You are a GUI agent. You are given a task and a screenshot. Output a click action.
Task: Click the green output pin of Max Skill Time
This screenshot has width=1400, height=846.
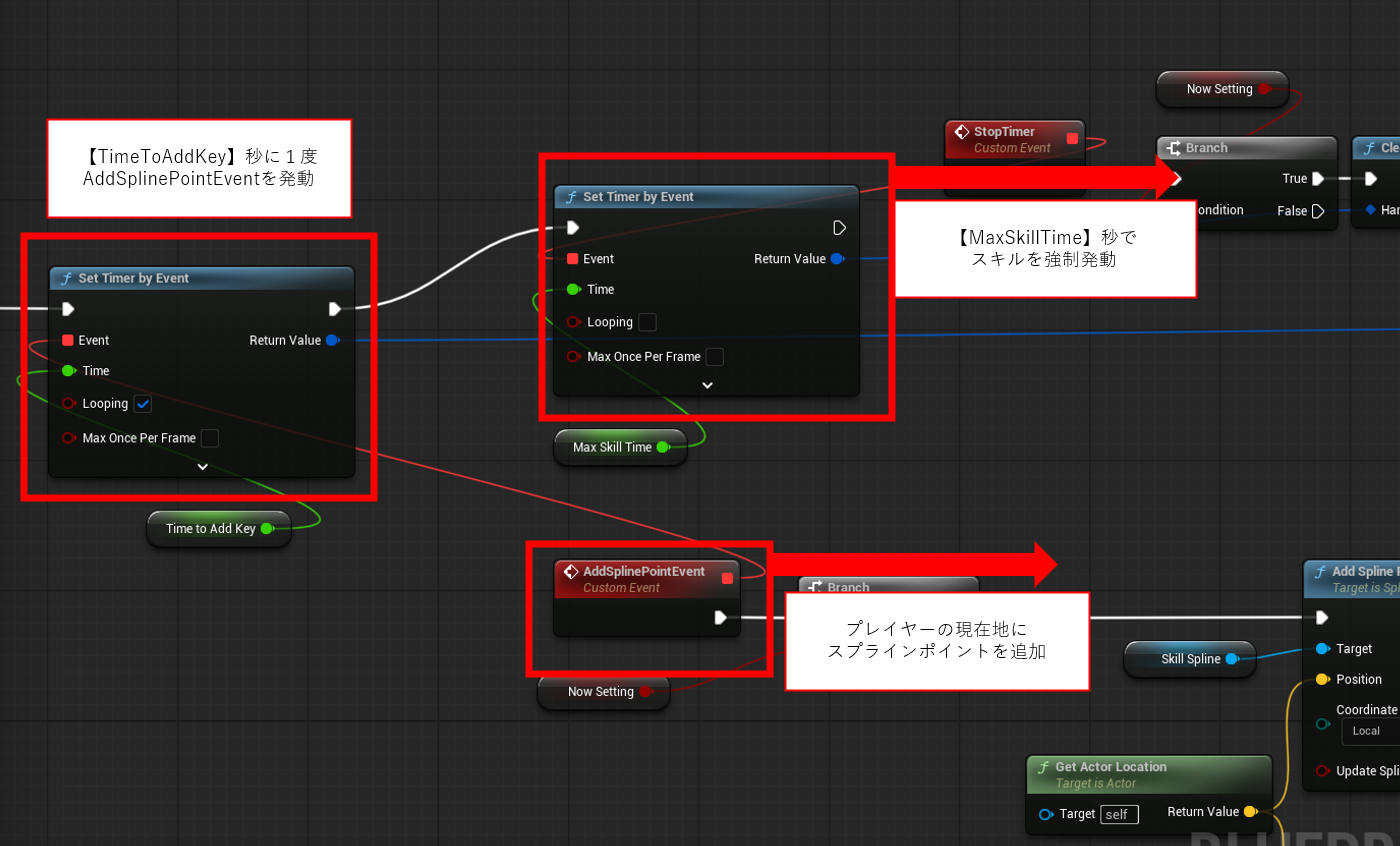pos(662,448)
